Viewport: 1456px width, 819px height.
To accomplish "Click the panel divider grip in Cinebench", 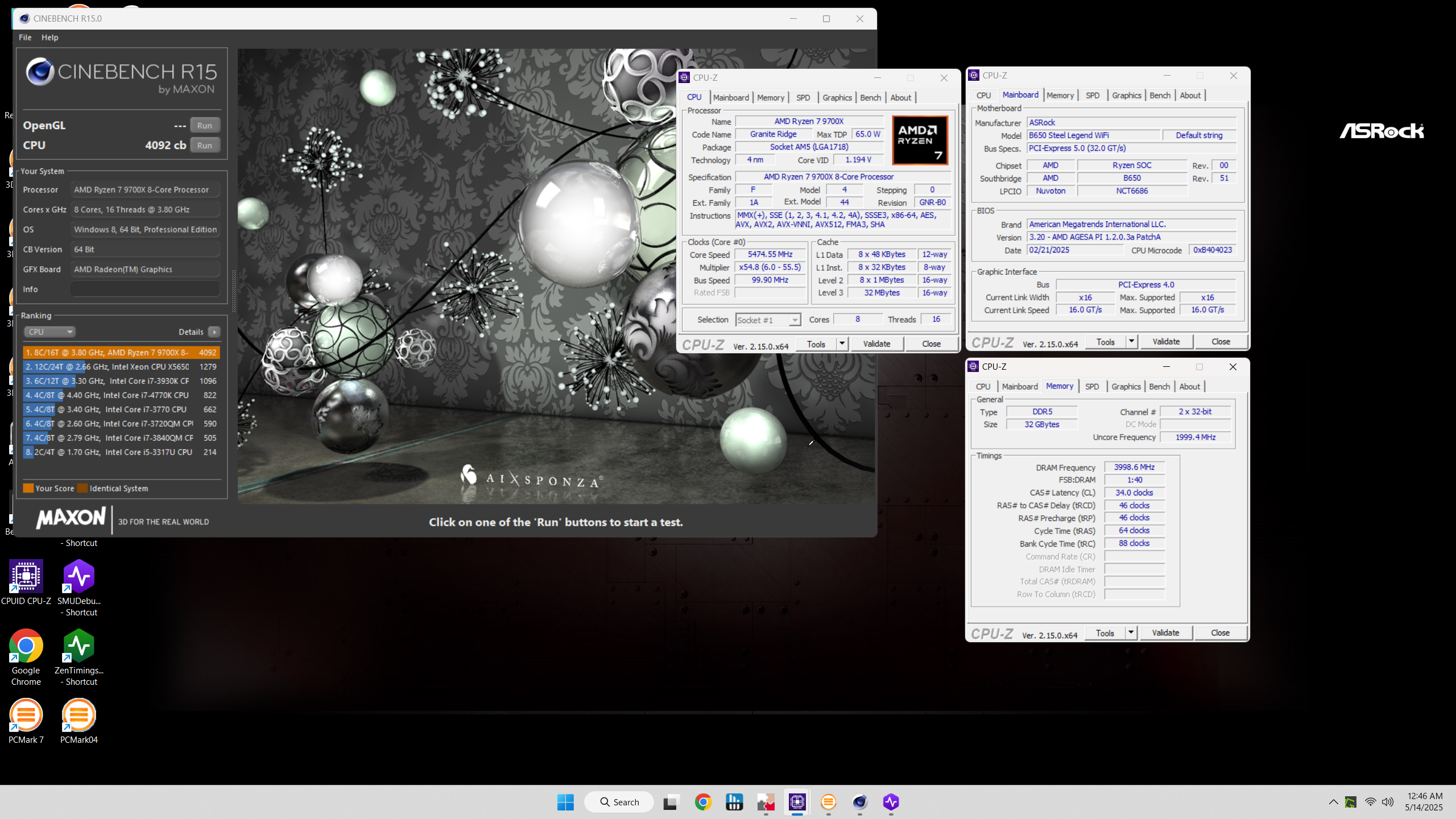I will coord(233,290).
